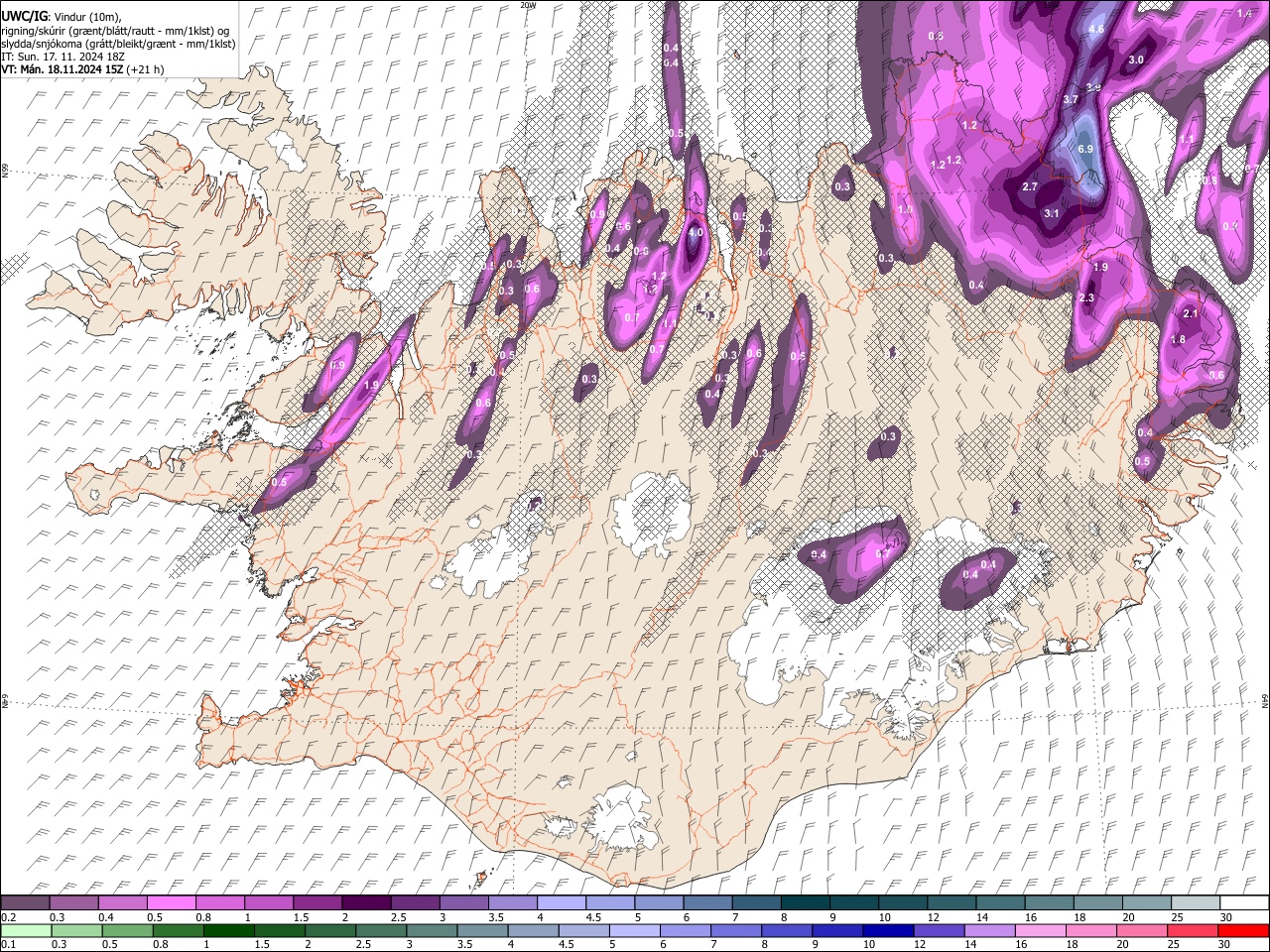Viewport: 1270px width, 952px height.
Task: Click the '2.3' precipitation value on the map
Action: click(1085, 297)
